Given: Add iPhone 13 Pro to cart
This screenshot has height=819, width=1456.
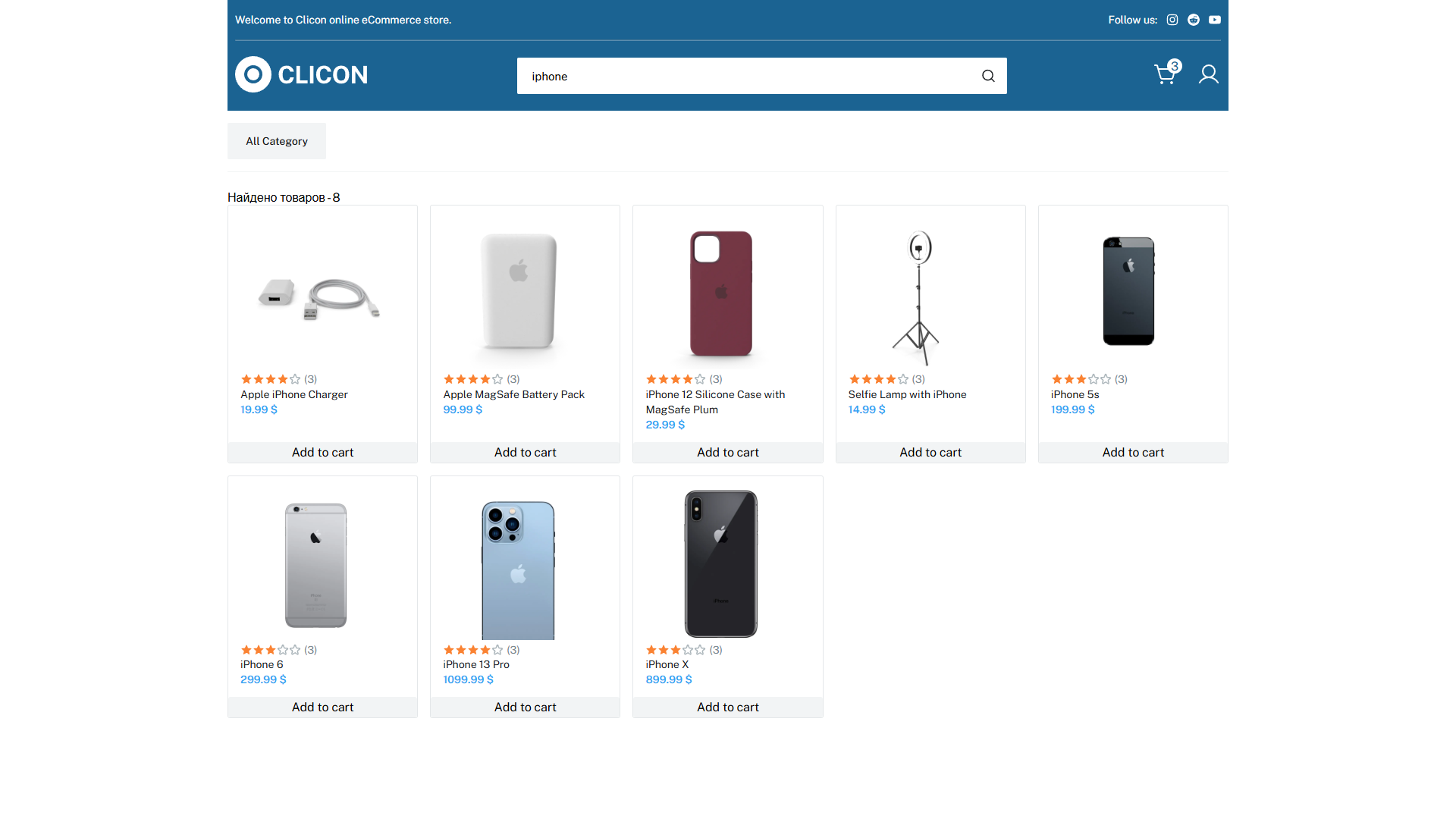Looking at the screenshot, I should 525,707.
